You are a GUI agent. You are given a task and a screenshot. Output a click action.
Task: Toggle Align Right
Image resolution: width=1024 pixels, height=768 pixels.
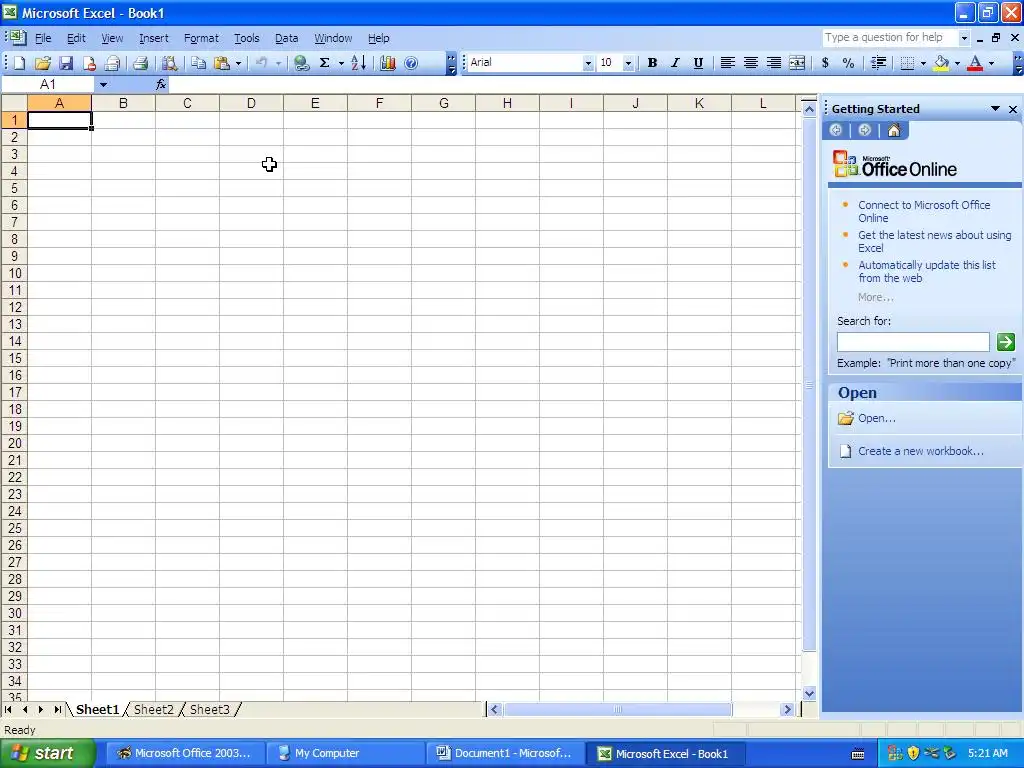774,63
